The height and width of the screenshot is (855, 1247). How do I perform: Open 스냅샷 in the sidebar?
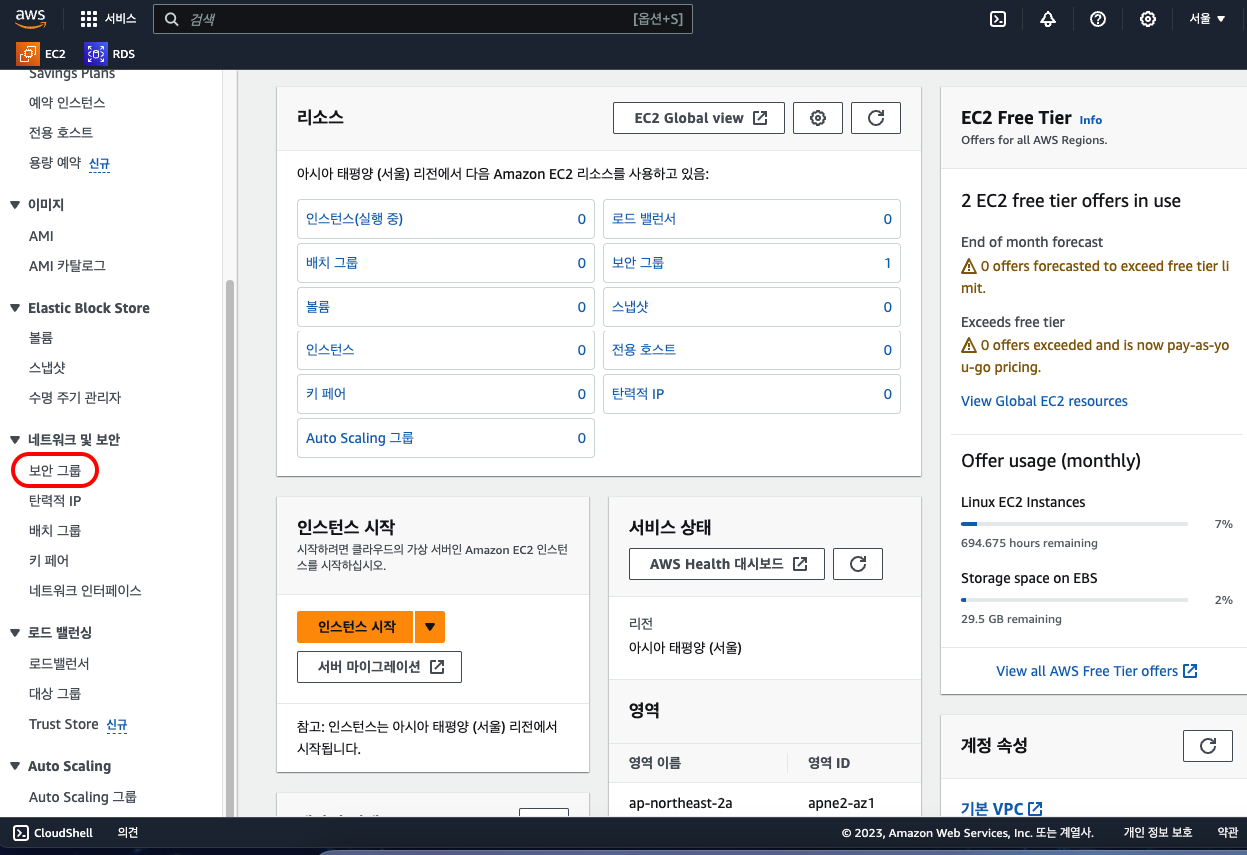tap(47, 368)
